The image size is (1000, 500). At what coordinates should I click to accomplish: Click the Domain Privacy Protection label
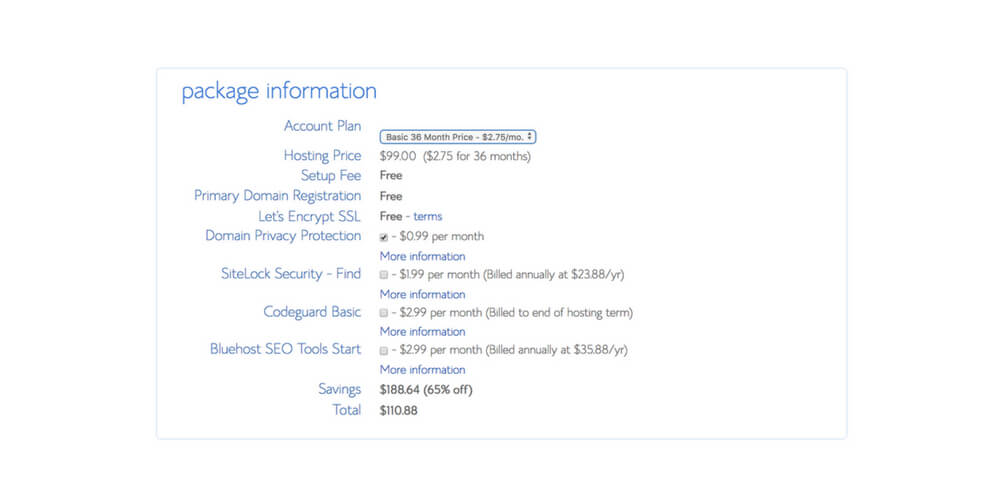coord(283,235)
